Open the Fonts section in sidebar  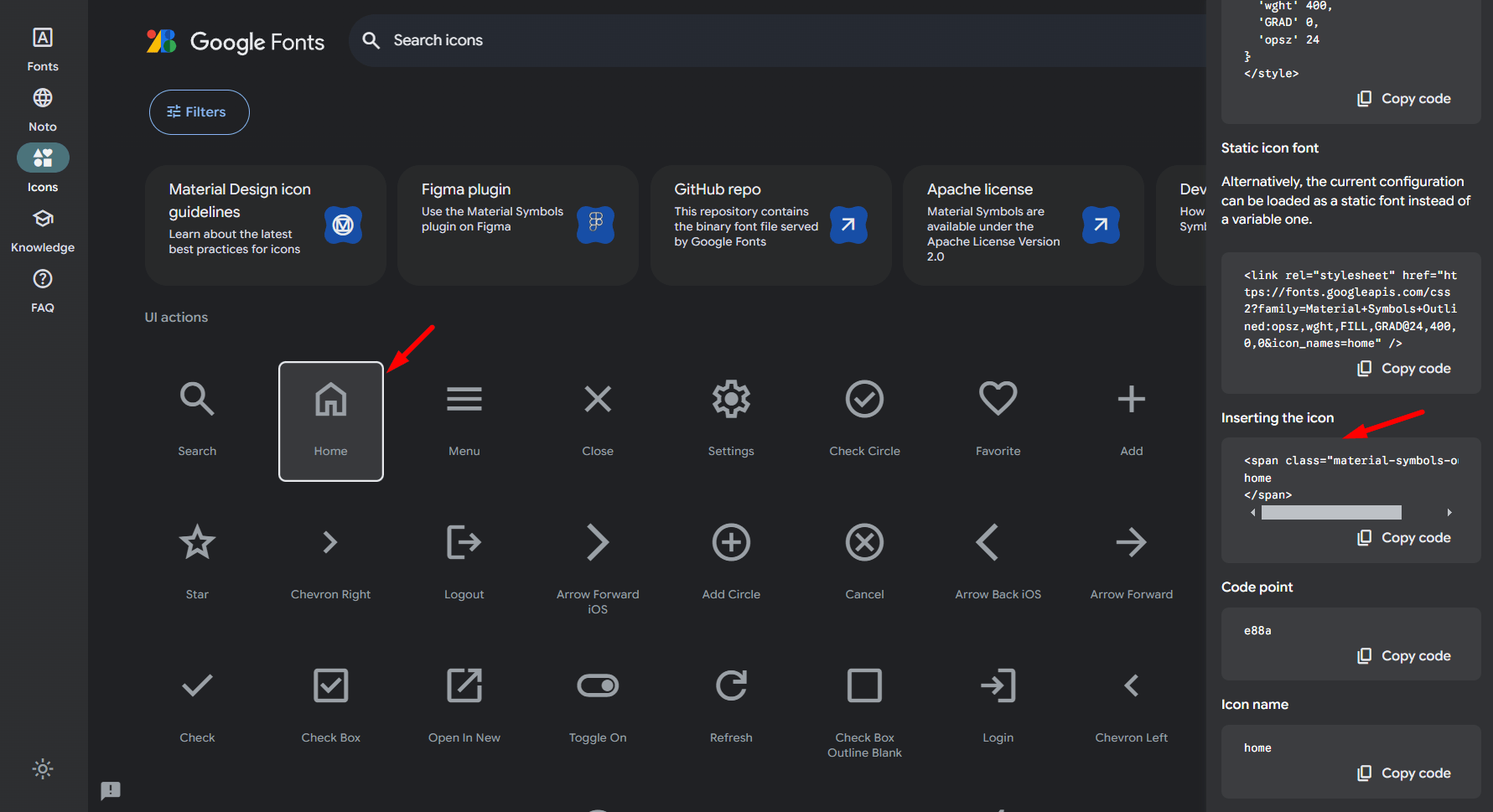(x=43, y=49)
